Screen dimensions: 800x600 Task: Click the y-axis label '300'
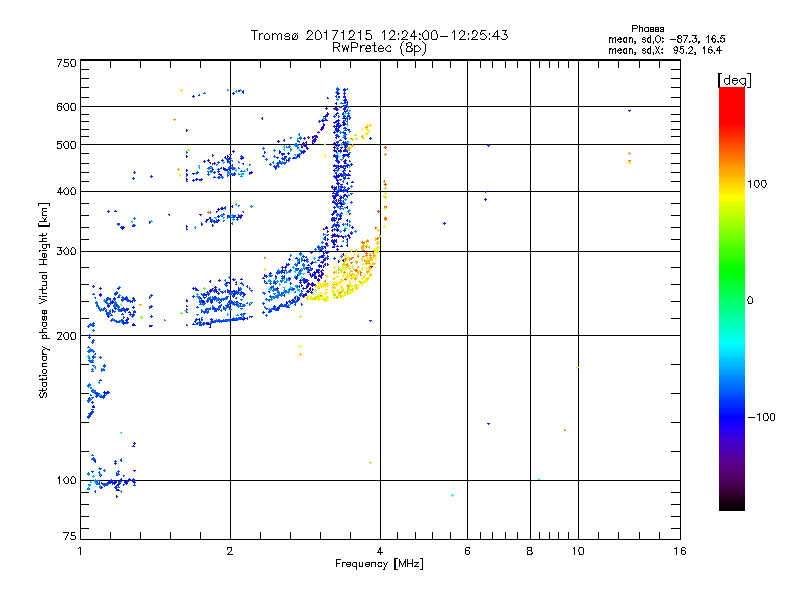tap(66, 252)
